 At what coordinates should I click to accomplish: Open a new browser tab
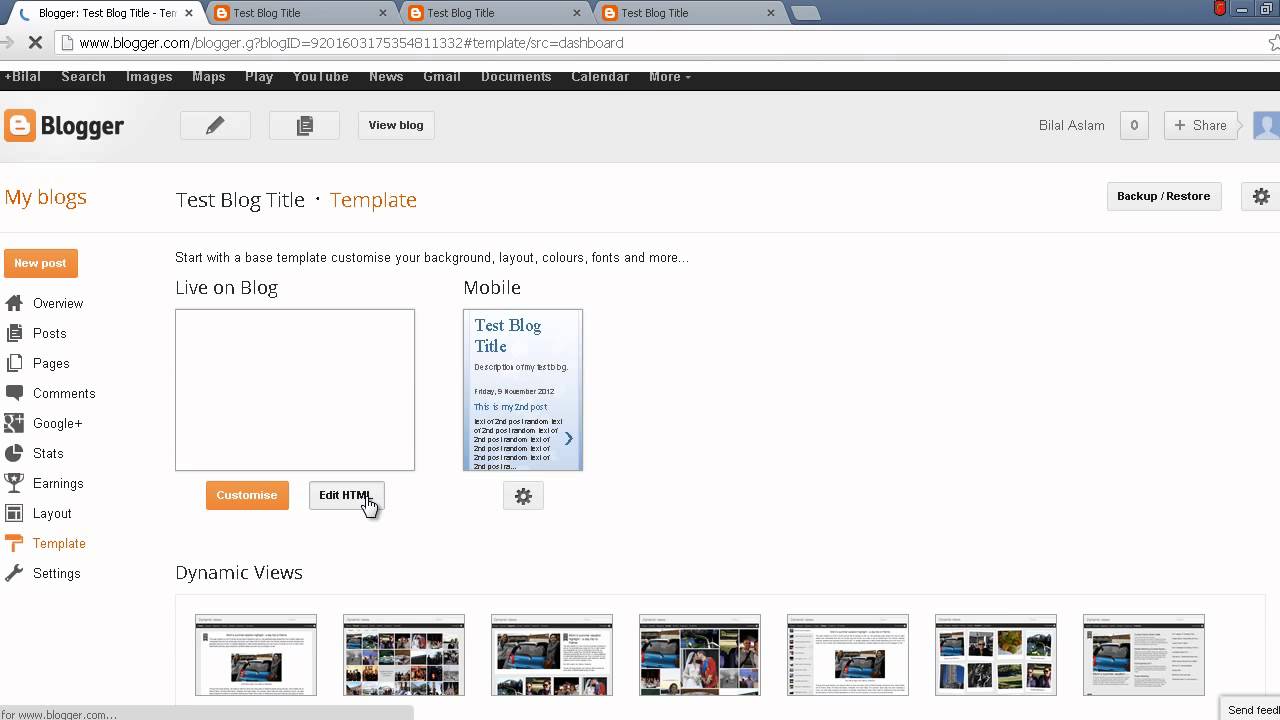[805, 13]
